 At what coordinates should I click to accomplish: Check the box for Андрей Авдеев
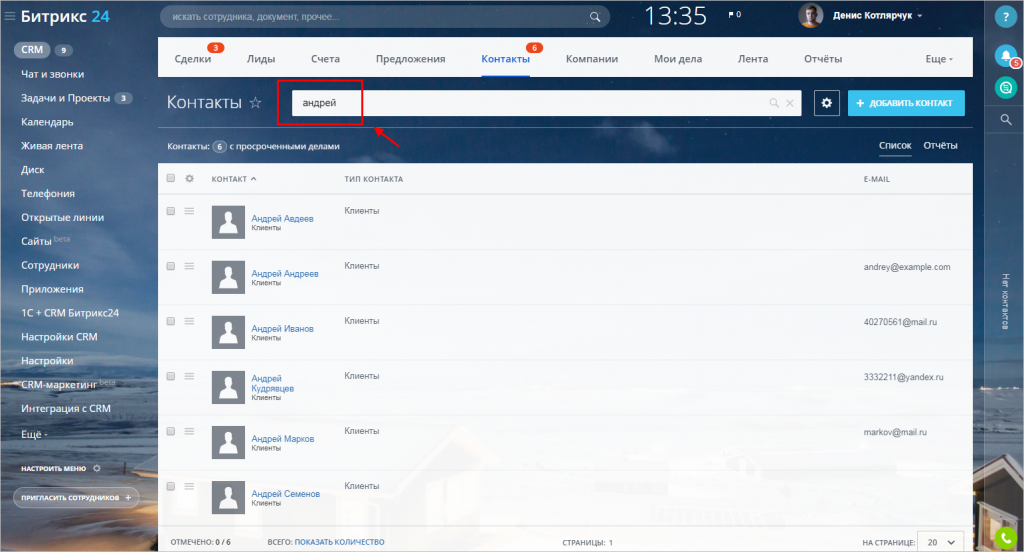pos(170,211)
